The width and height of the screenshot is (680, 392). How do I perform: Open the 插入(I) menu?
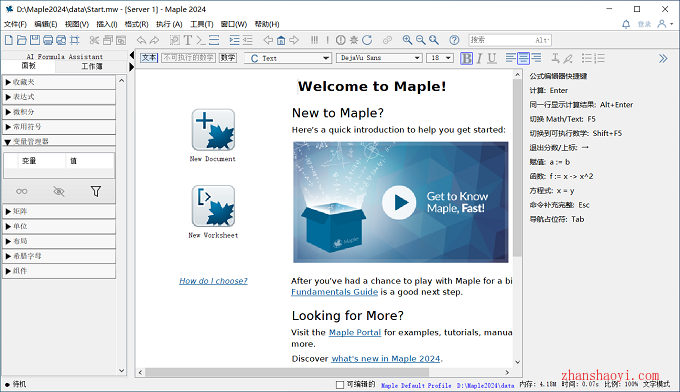[x=107, y=24]
